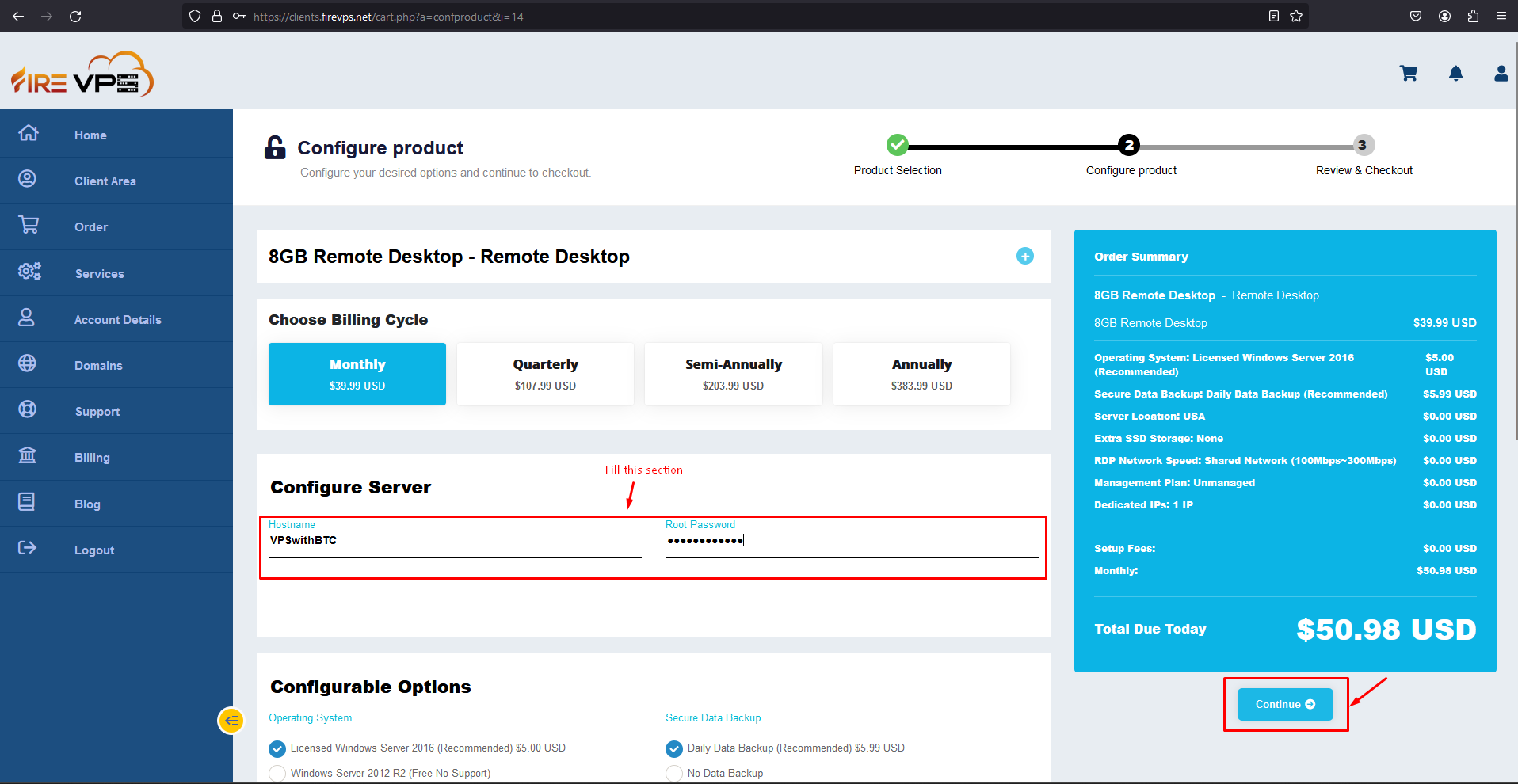Click the FireVPS logo

(82, 74)
